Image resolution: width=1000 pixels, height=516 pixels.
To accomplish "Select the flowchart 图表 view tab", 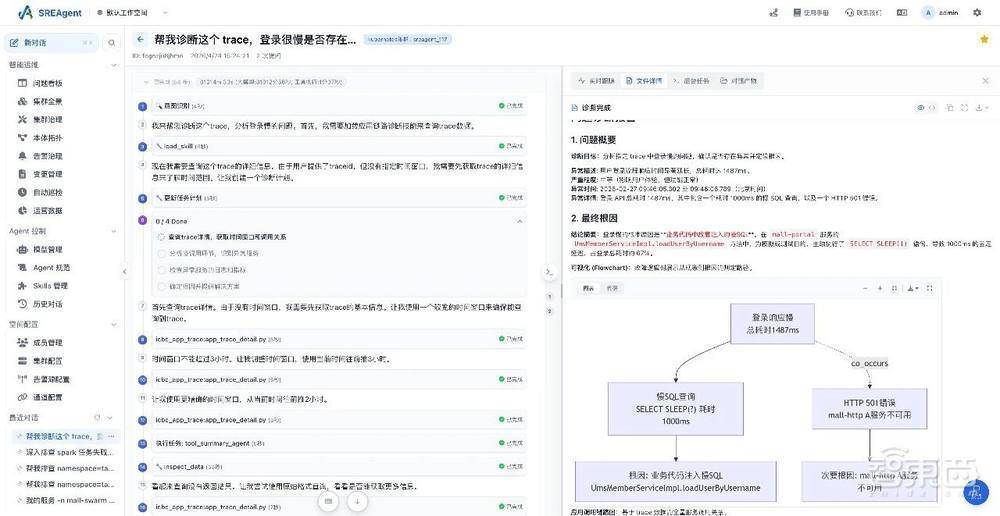I will [x=588, y=288].
